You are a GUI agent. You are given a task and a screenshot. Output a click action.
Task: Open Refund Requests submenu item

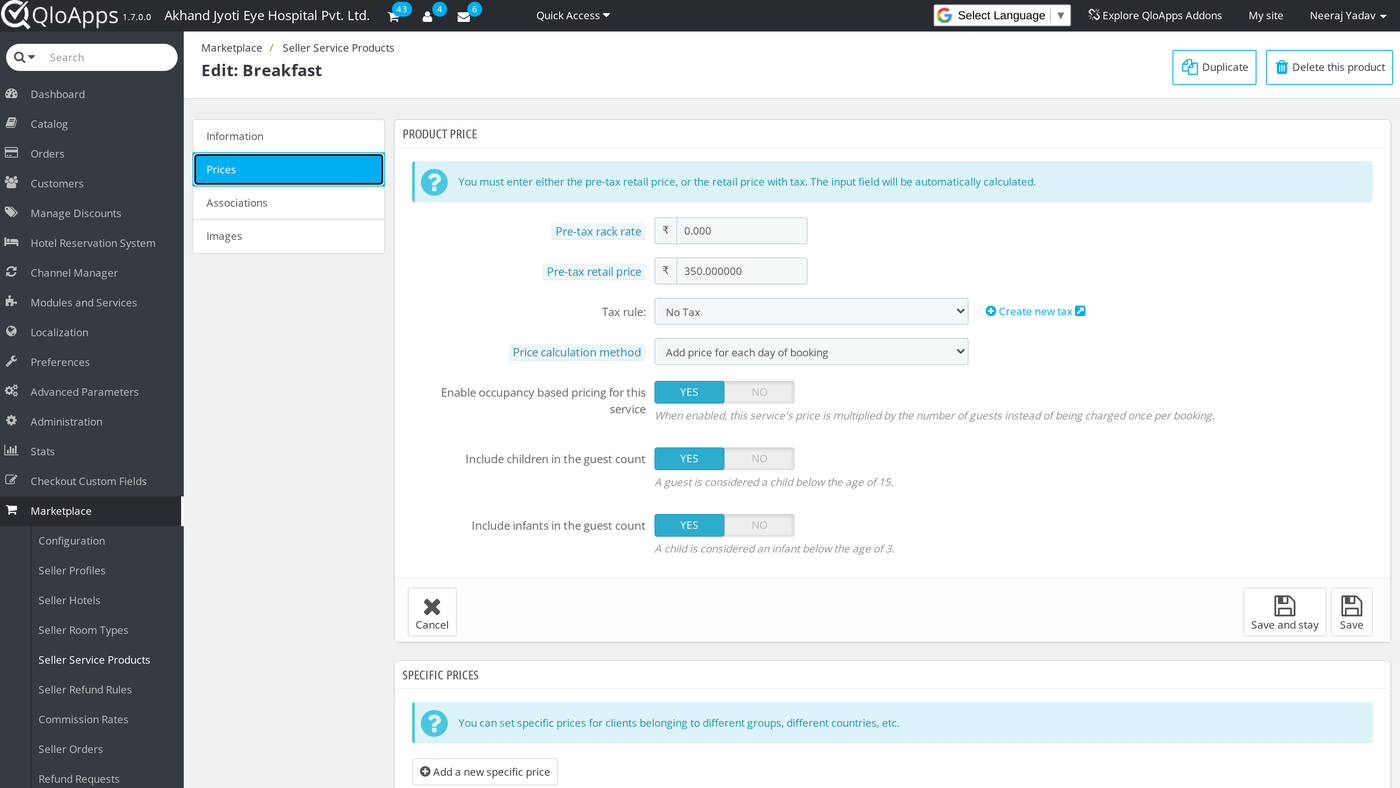(x=78, y=778)
